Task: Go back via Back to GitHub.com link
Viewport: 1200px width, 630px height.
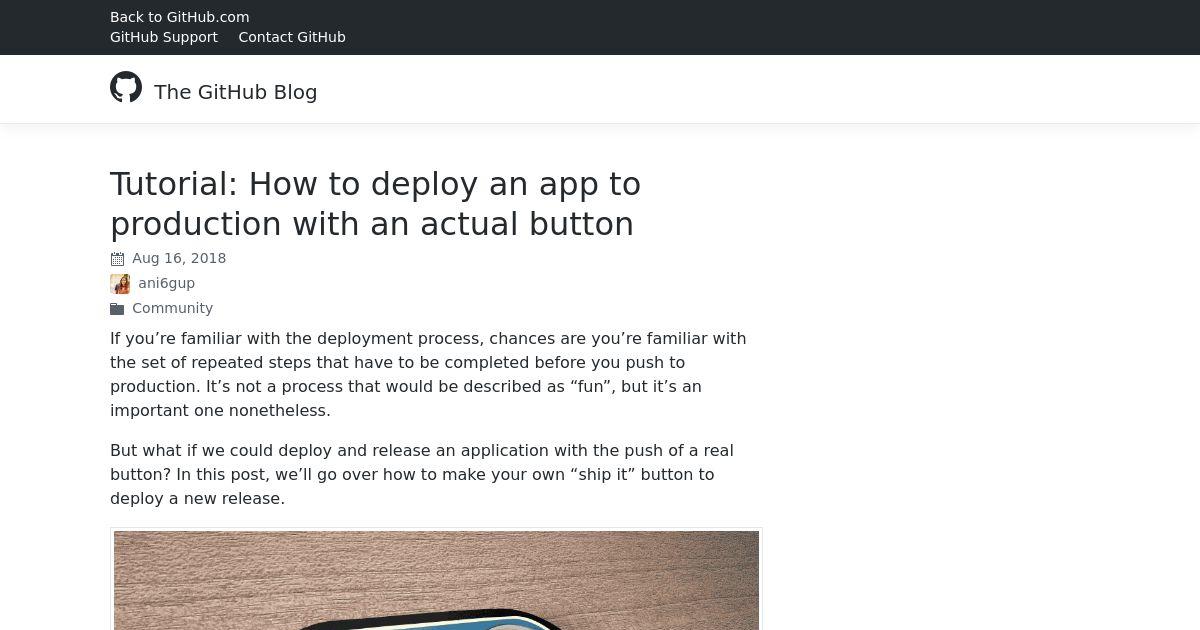Action: pyautogui.click(x=180, y=17)
